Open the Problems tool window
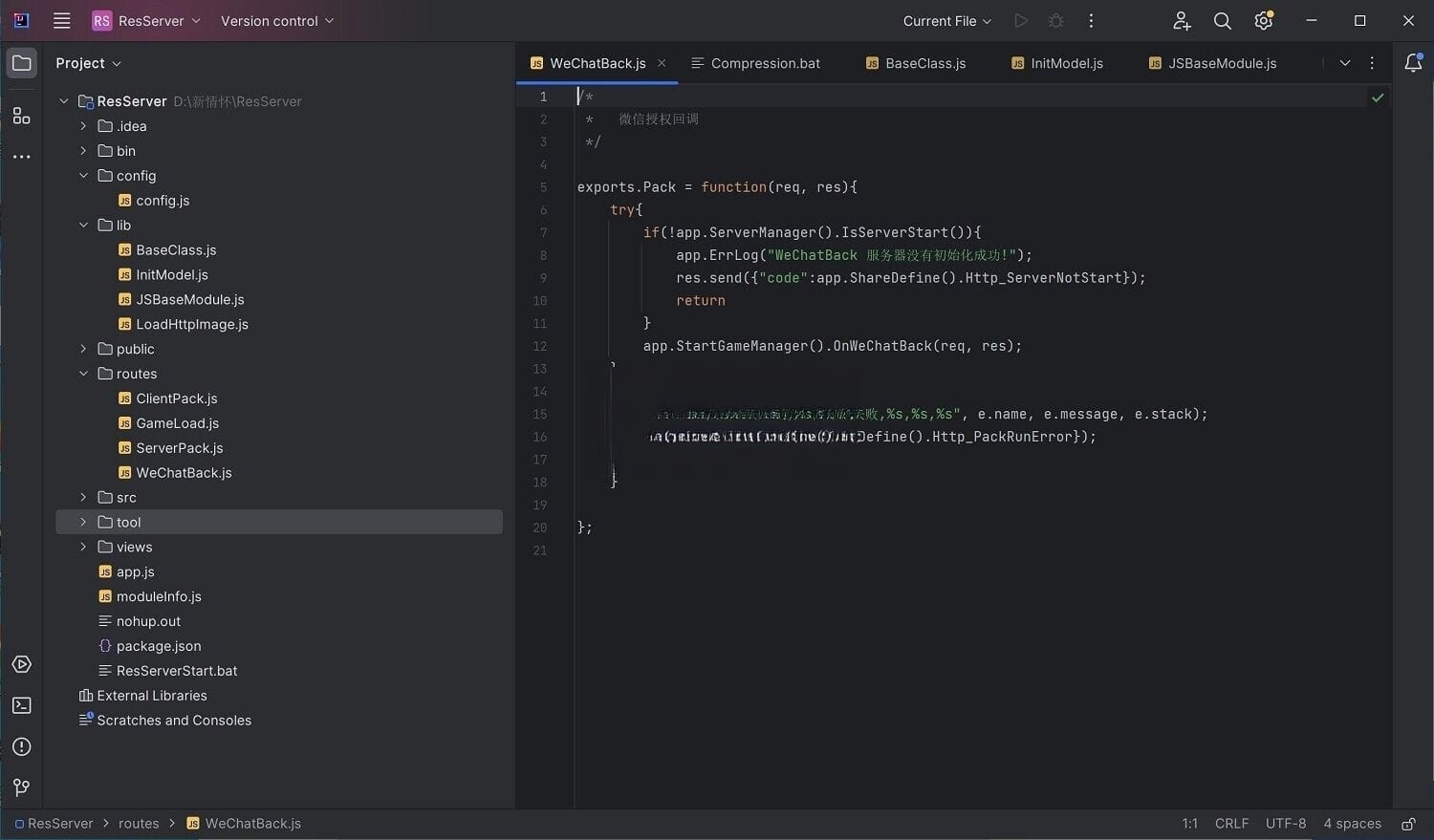 point(21,746)
